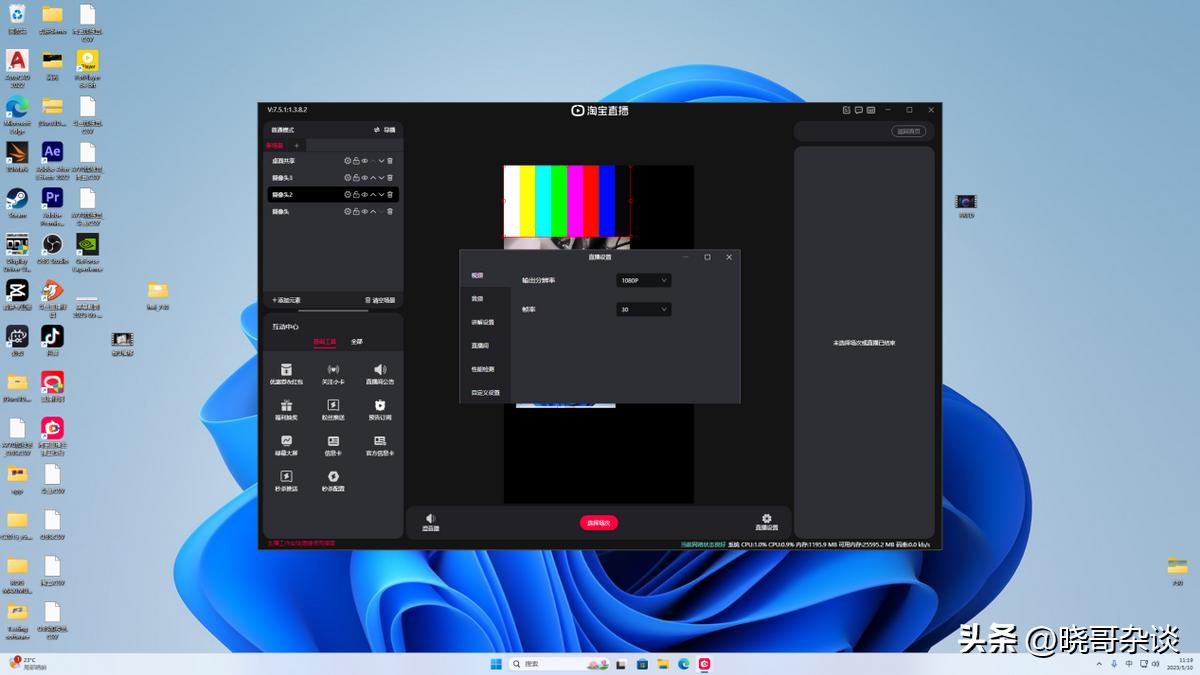1200x675 pixels.
Task: Open gear settings for 桌面共享 source
Action: pyautogui.click(x=348, y=161)
